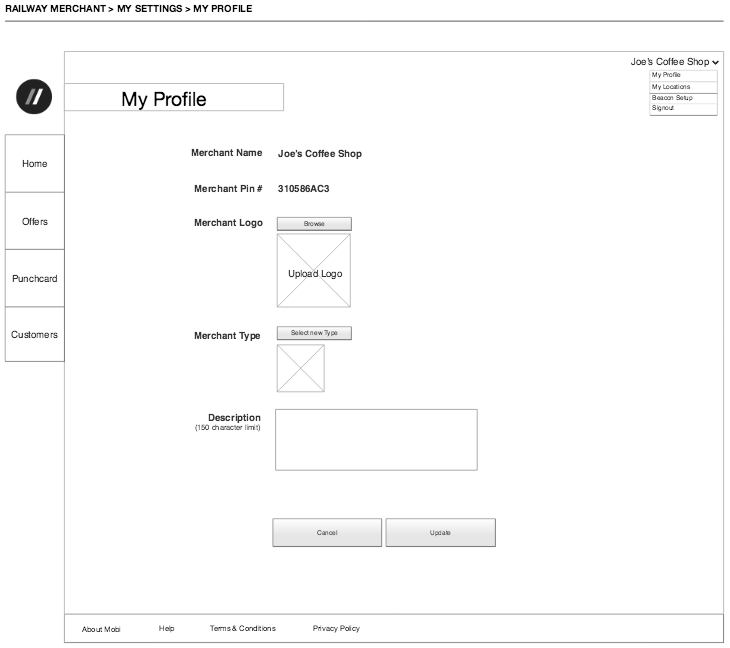The image size is (730, 648).
Task: Open the Privacy Policy footer link
Action: point(336,628)
